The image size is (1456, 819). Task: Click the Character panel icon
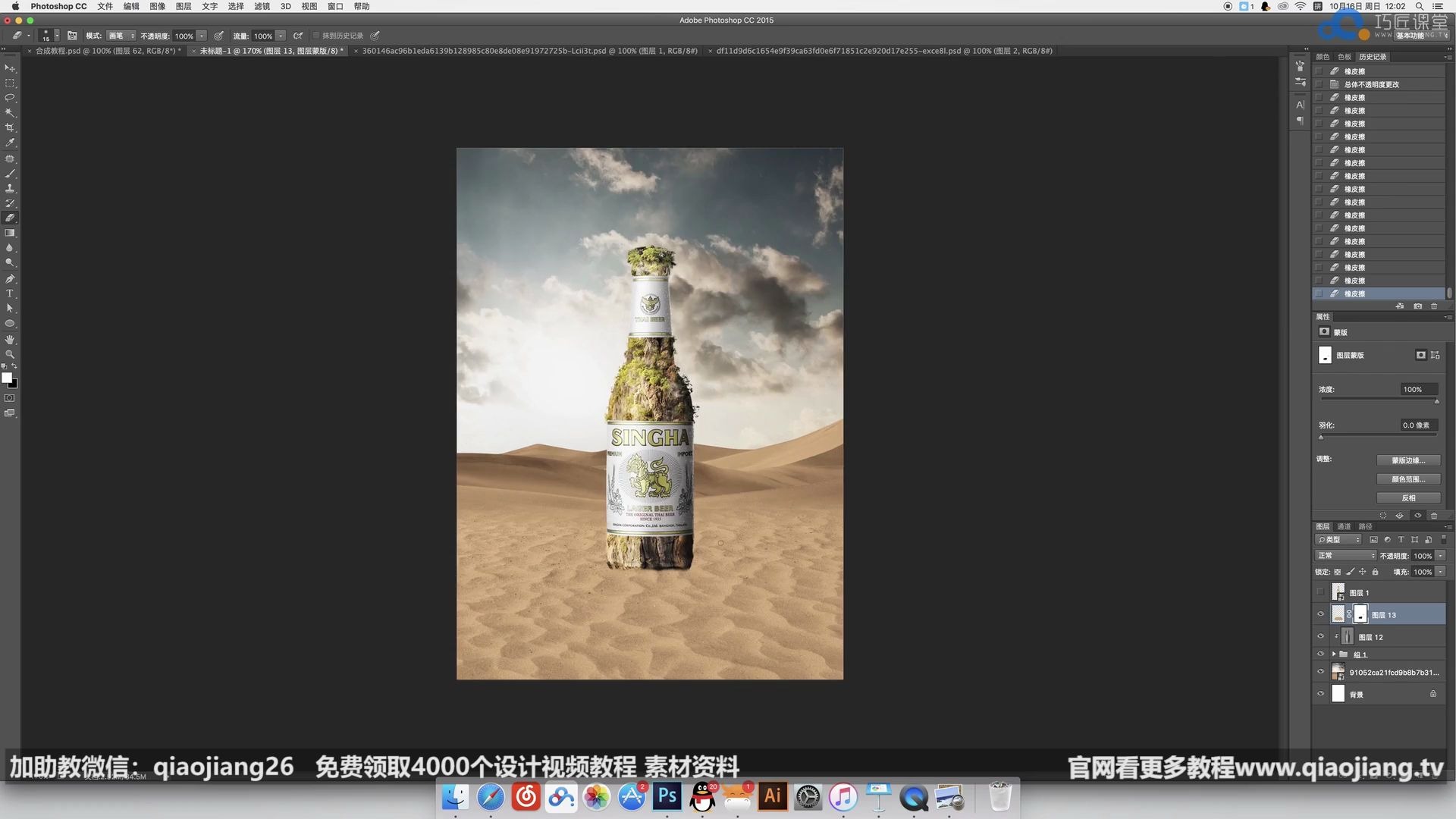tap(1300, 105)
